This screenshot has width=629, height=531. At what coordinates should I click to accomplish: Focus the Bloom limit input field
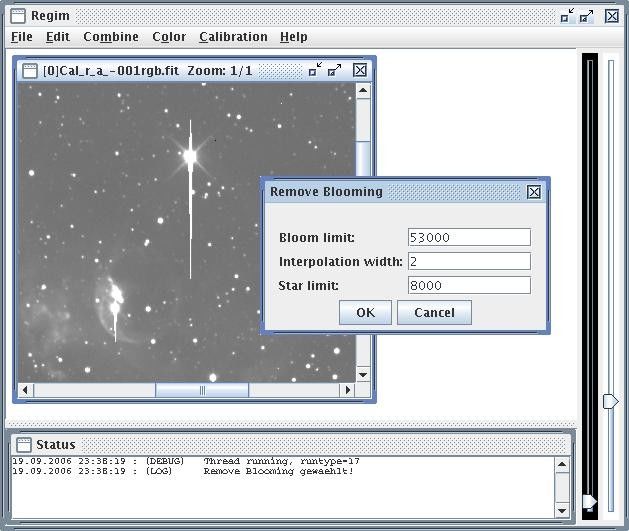click(469, 237)
